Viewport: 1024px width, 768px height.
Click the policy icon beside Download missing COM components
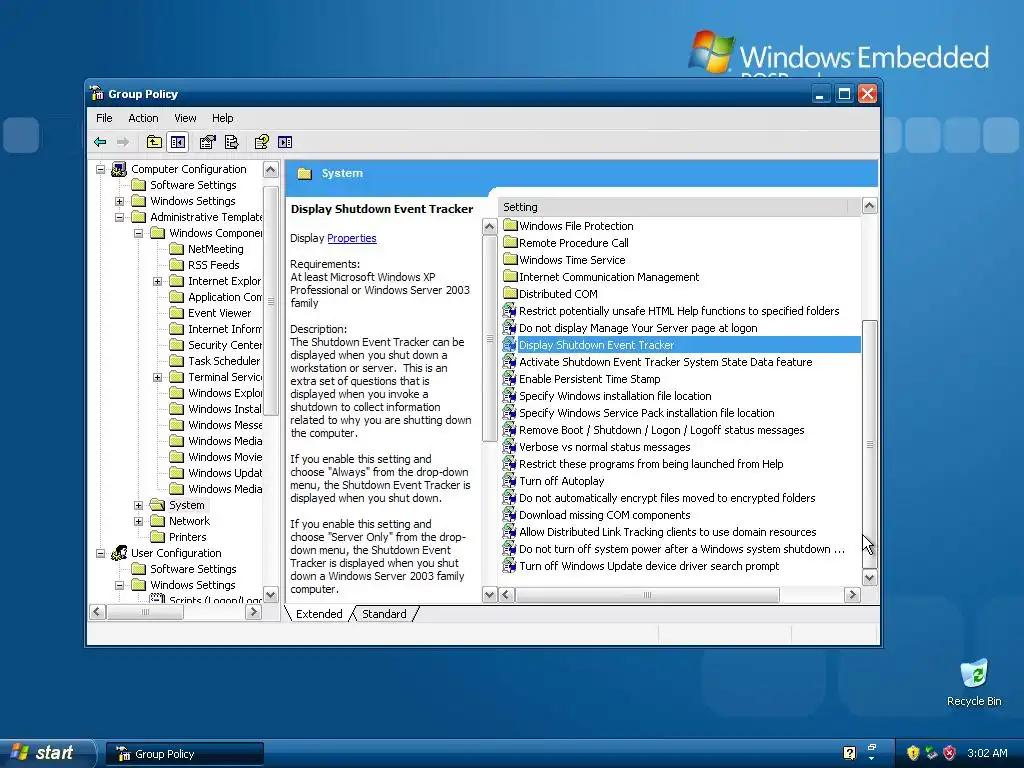click(510, 515)
